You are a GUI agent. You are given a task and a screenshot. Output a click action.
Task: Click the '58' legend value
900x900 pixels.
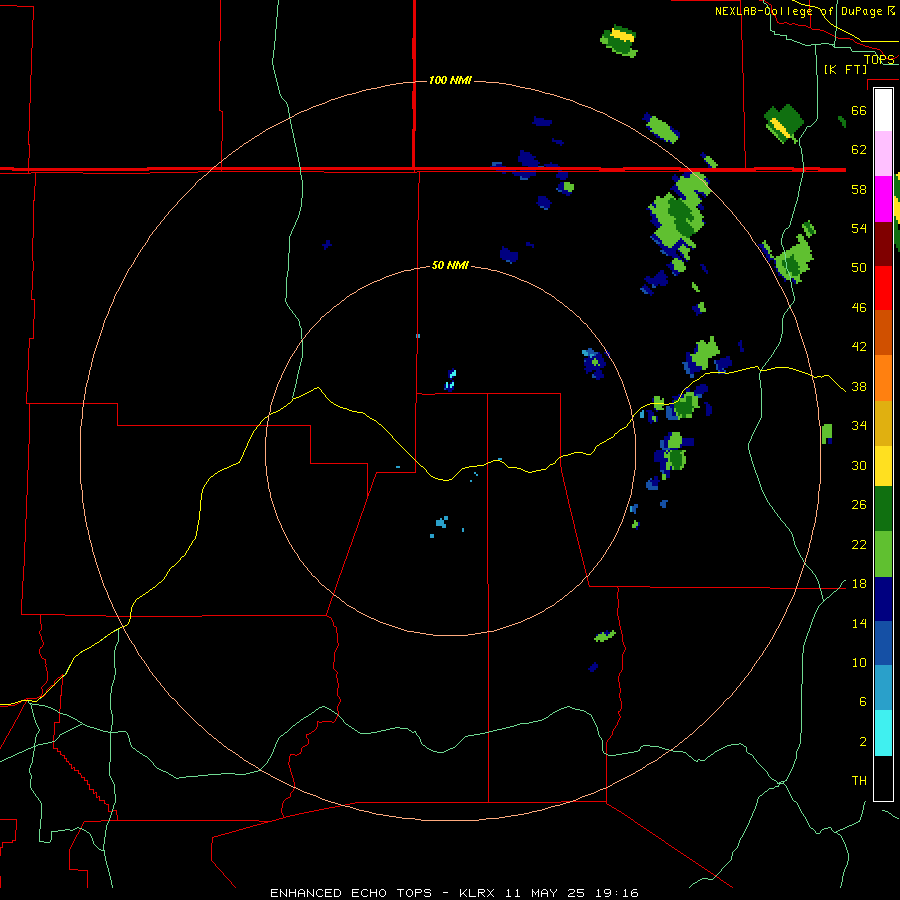point(859,189)
